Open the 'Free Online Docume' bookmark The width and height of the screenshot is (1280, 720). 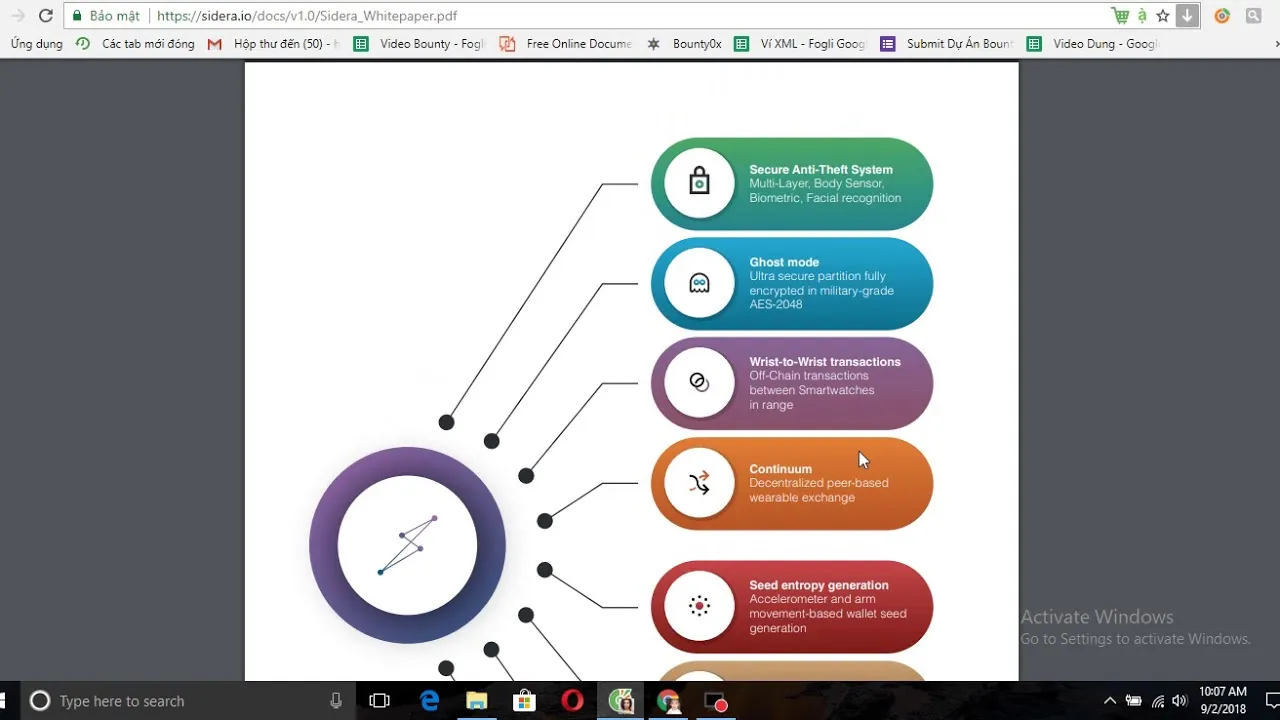click(x=565, y=44)
